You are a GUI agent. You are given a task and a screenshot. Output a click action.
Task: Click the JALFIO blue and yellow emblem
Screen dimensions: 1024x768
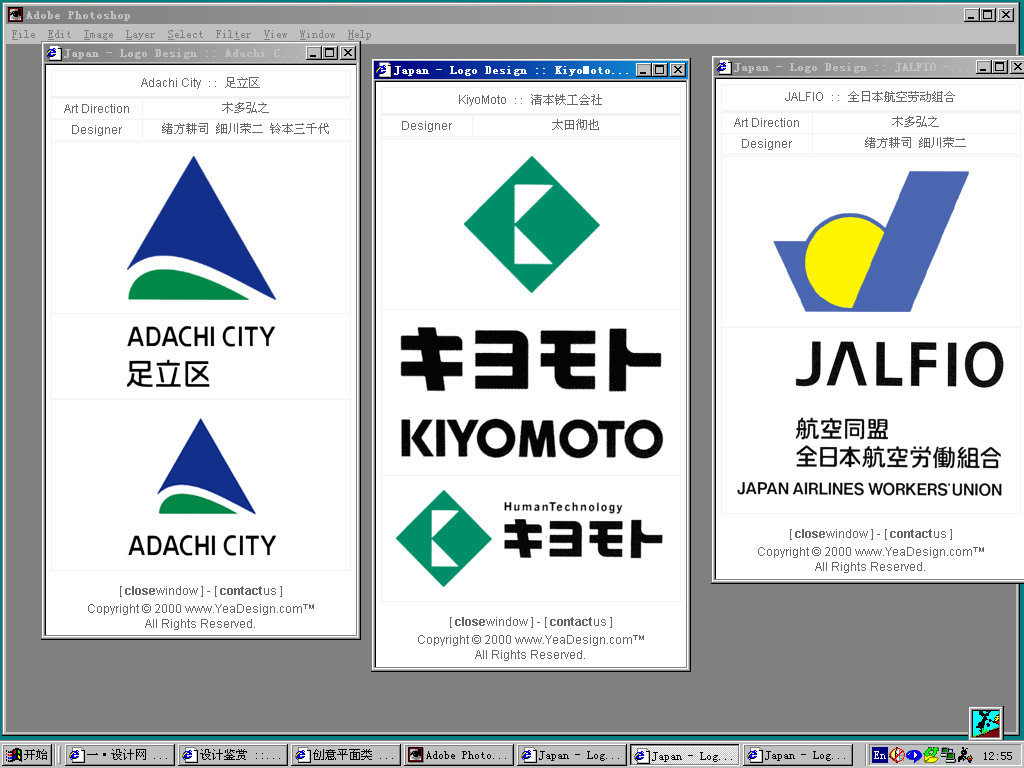pyautogui.click(x=871, y=241)
